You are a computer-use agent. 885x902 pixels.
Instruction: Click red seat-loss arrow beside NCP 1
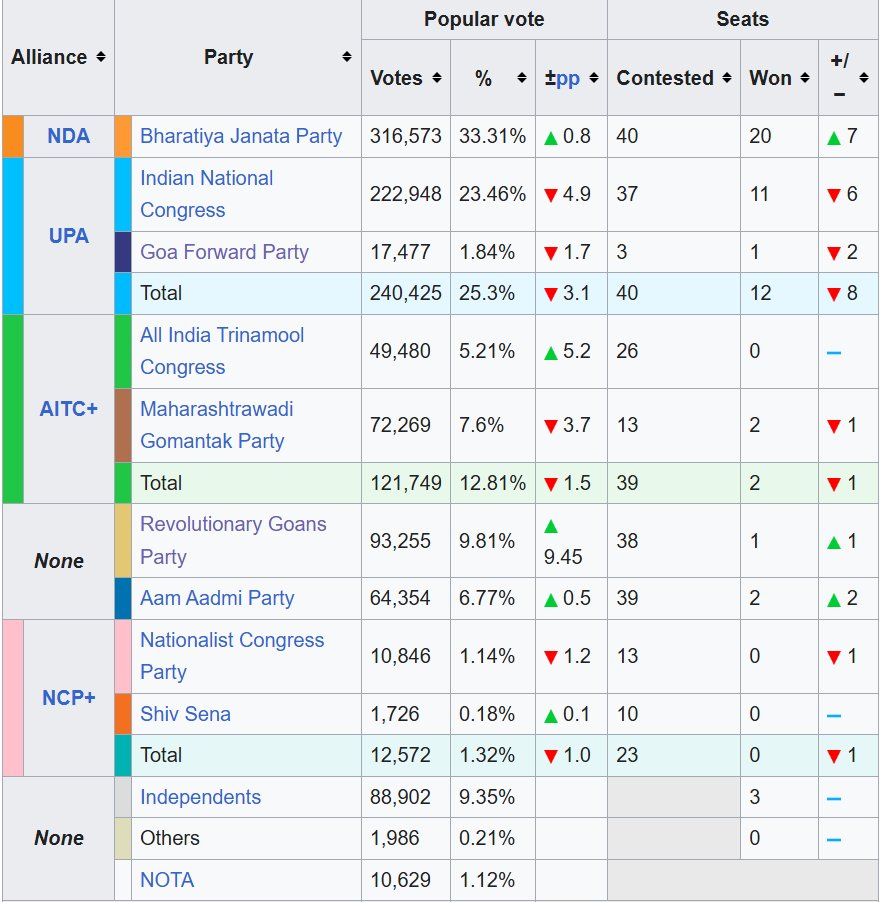[834, 658]
